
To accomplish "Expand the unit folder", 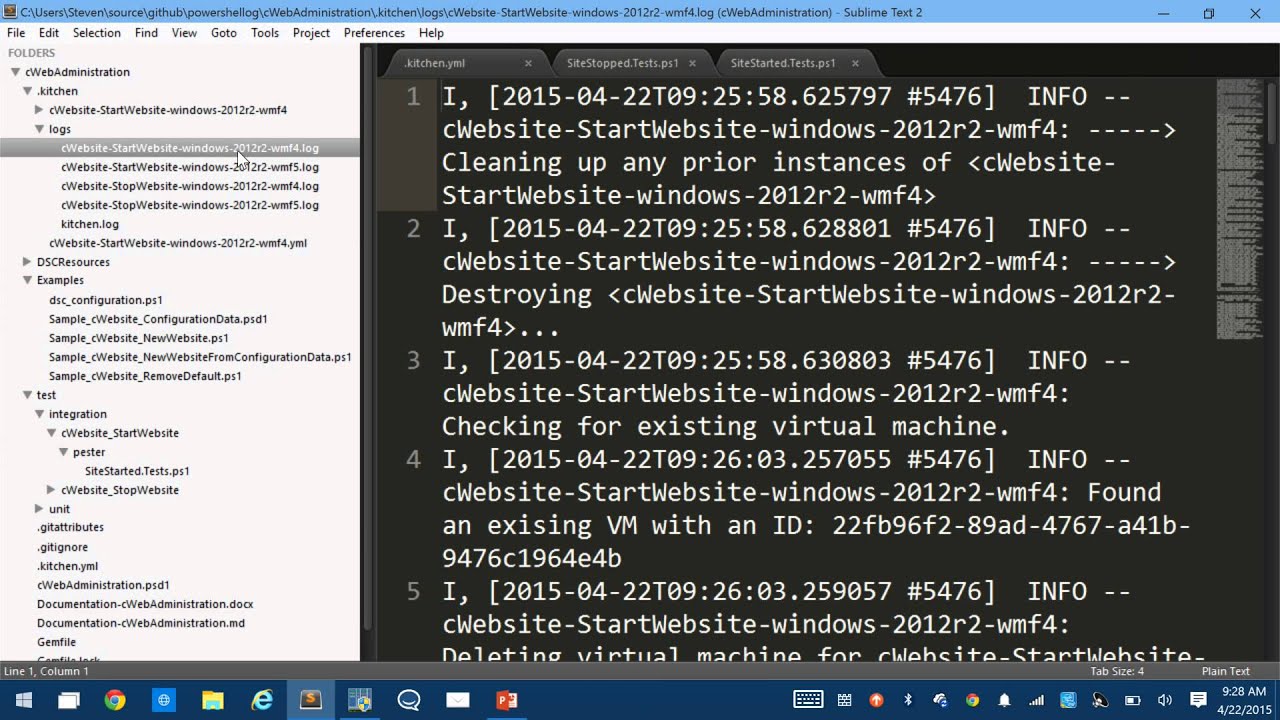I will (x=39, y=509).
